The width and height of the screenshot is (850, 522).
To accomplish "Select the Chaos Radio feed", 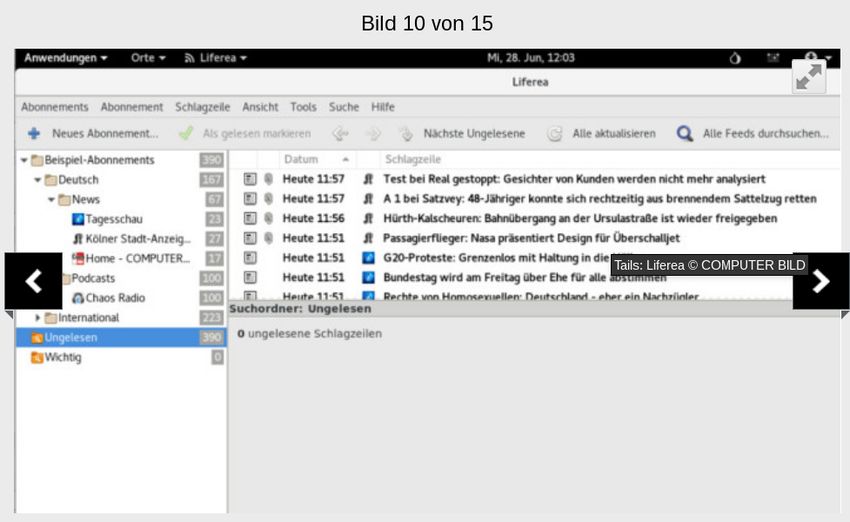I will 115,298.
